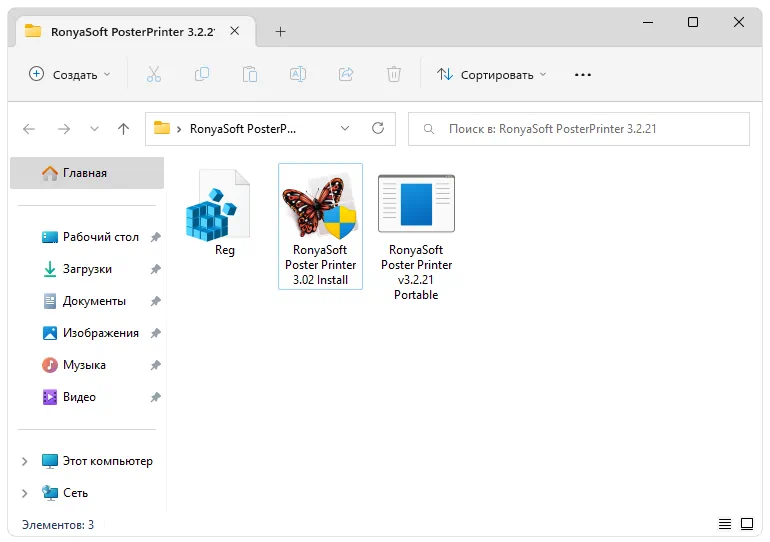The image size is (770, 542).
Task: Maximize the Explorer window
Action: tap(693, 22)
